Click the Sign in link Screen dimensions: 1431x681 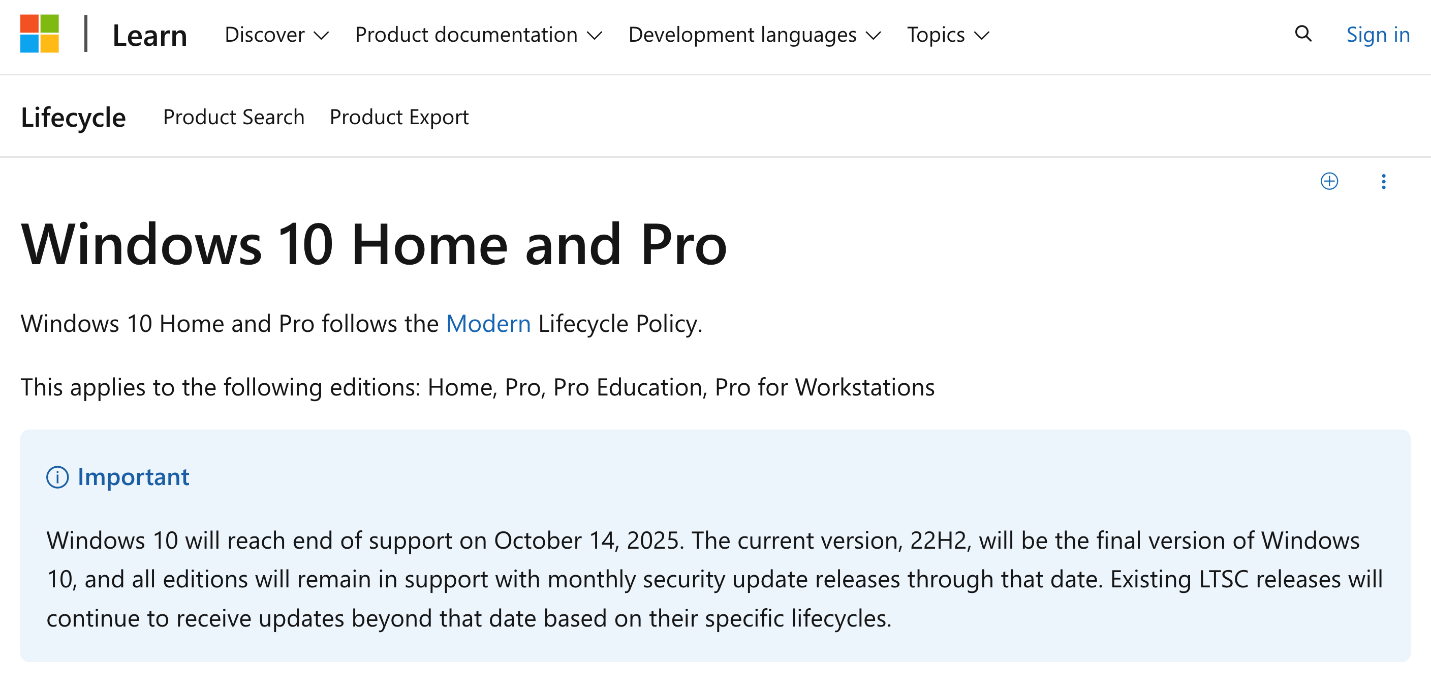[1378, 35]
